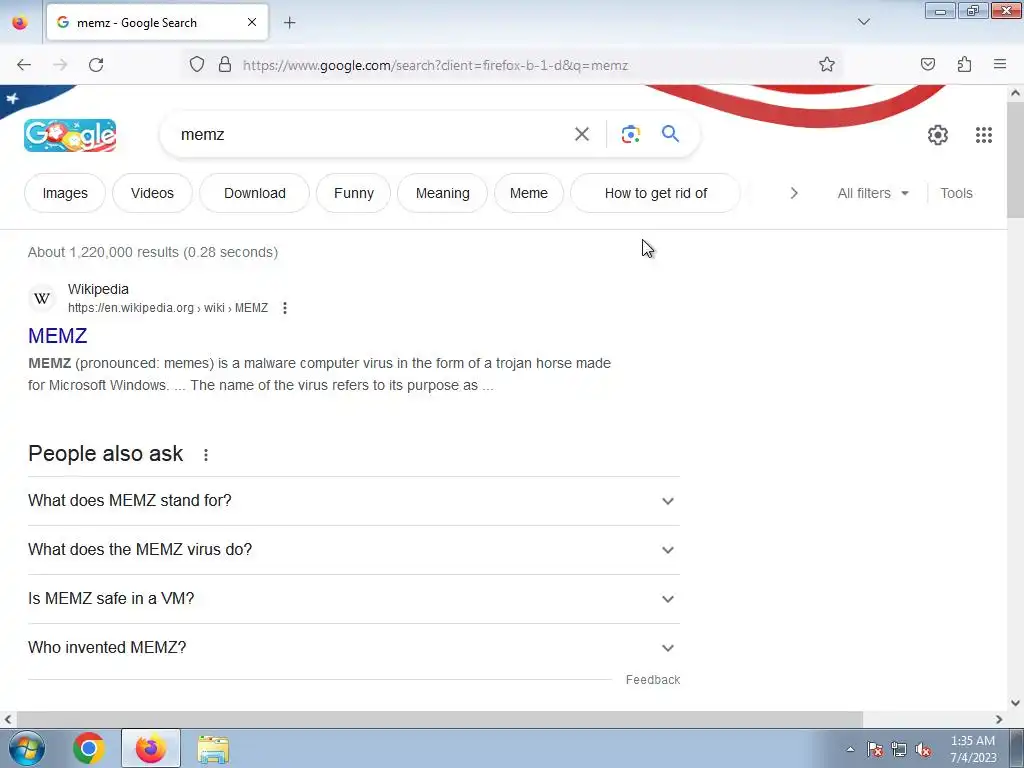Click the taskbar clock 1:35 AM
The image size is (1024, 768).
[972, 741]
